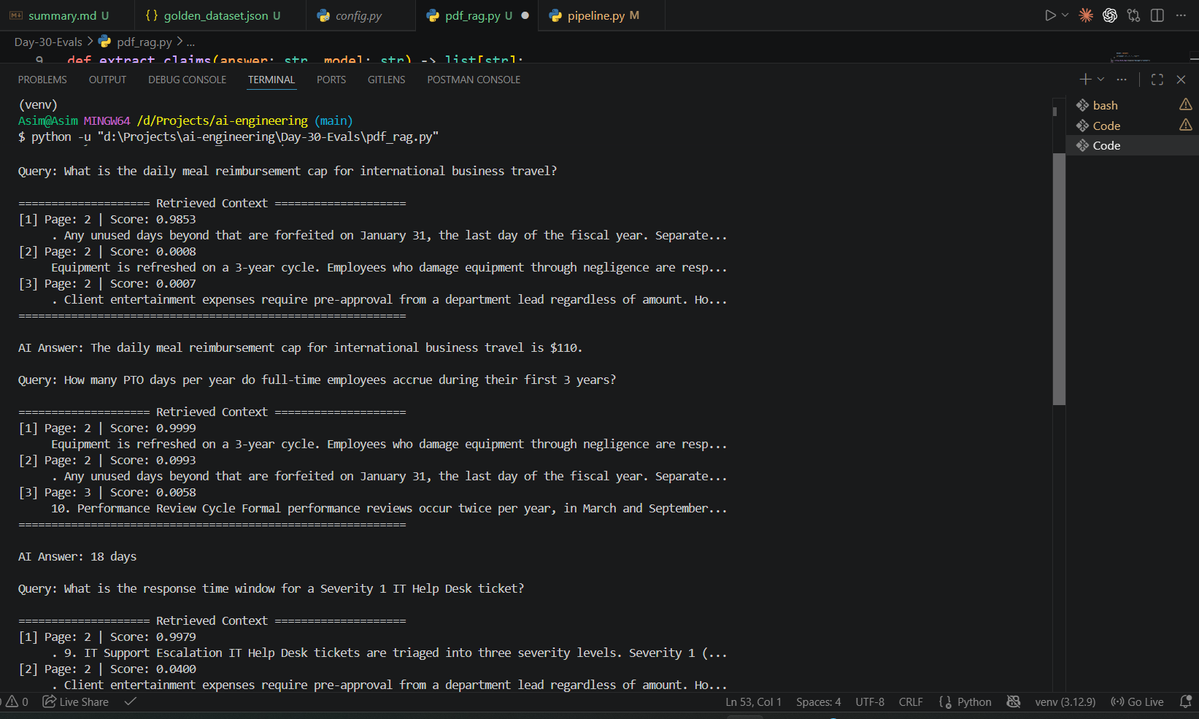Open the Claude orange starburst icon
The image size is (1199, 719).
tap(1086, 15)
